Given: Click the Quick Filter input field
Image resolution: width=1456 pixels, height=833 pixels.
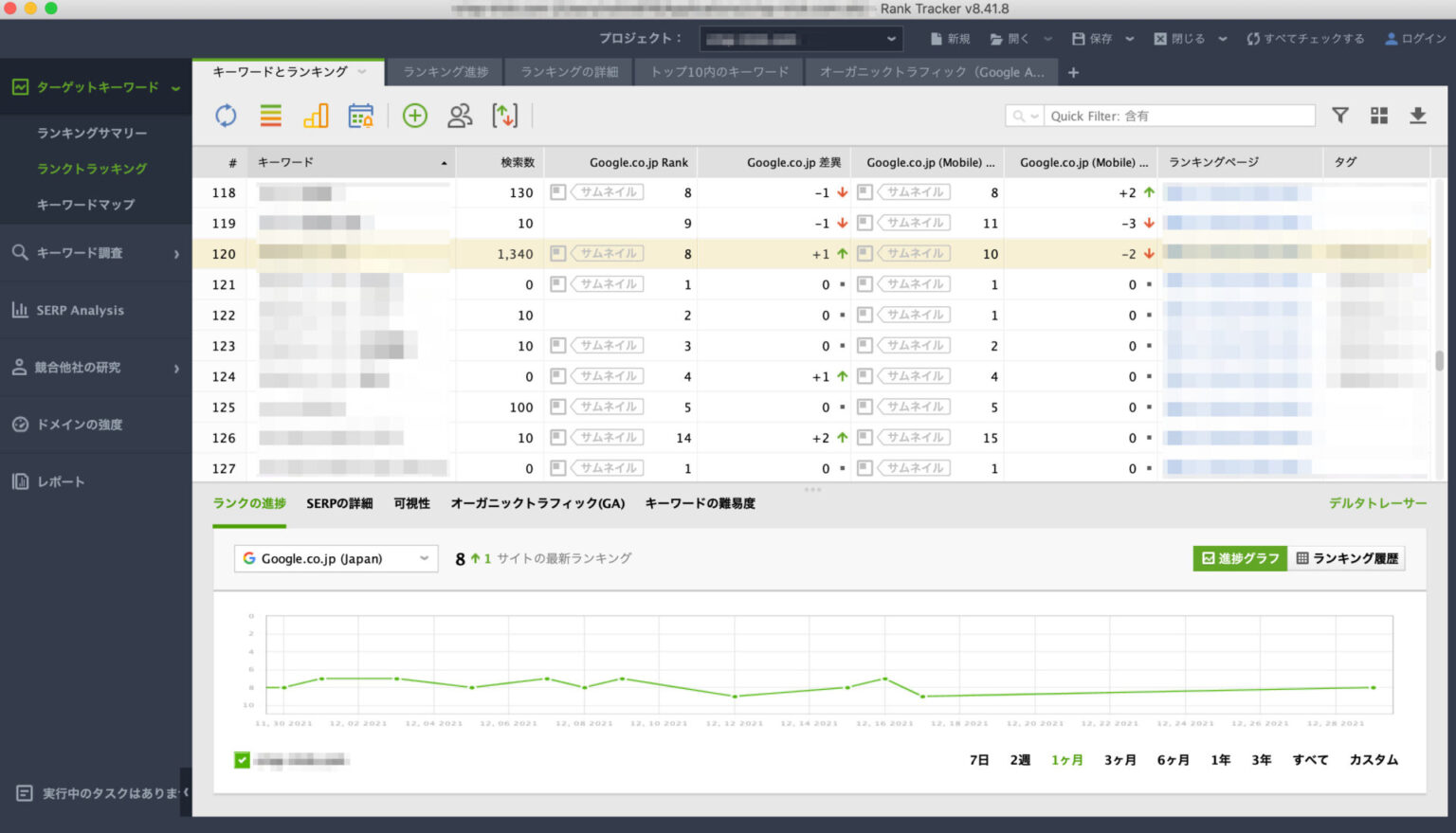Looking at the screenshot, I should click(1179, 116).
